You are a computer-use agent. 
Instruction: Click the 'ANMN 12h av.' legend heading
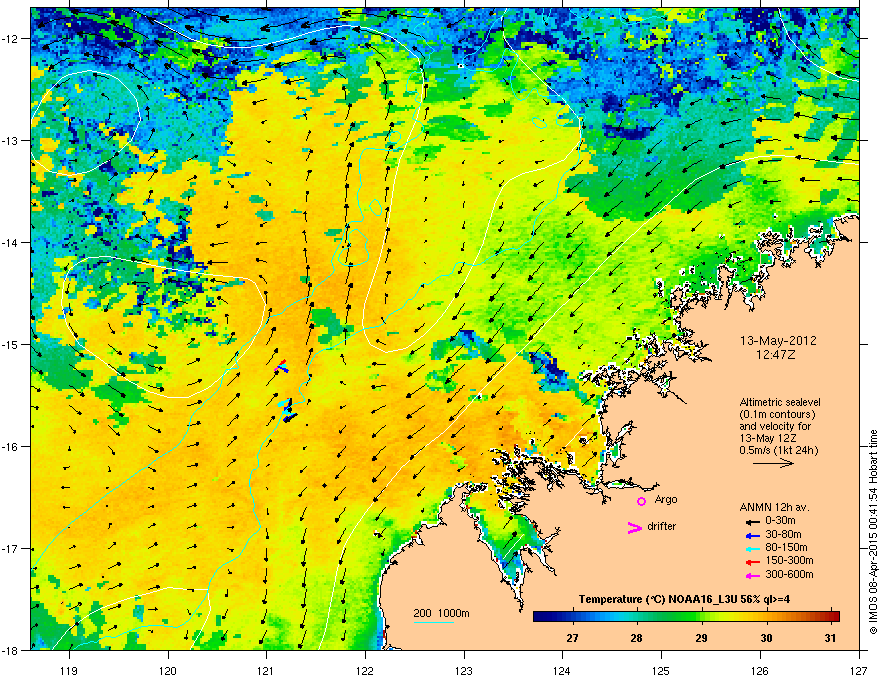pyautogui.click(x=774, y=507)
